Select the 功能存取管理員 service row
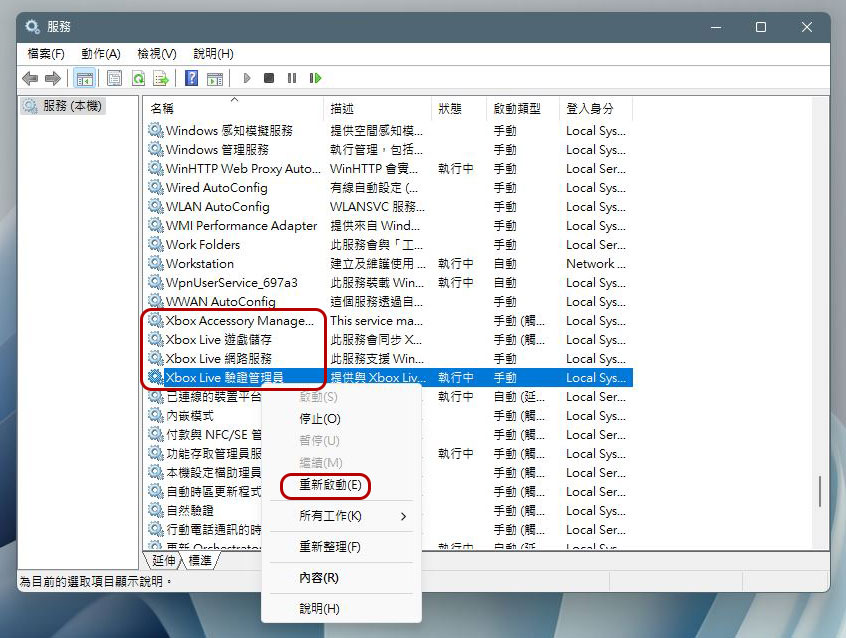 214,453
